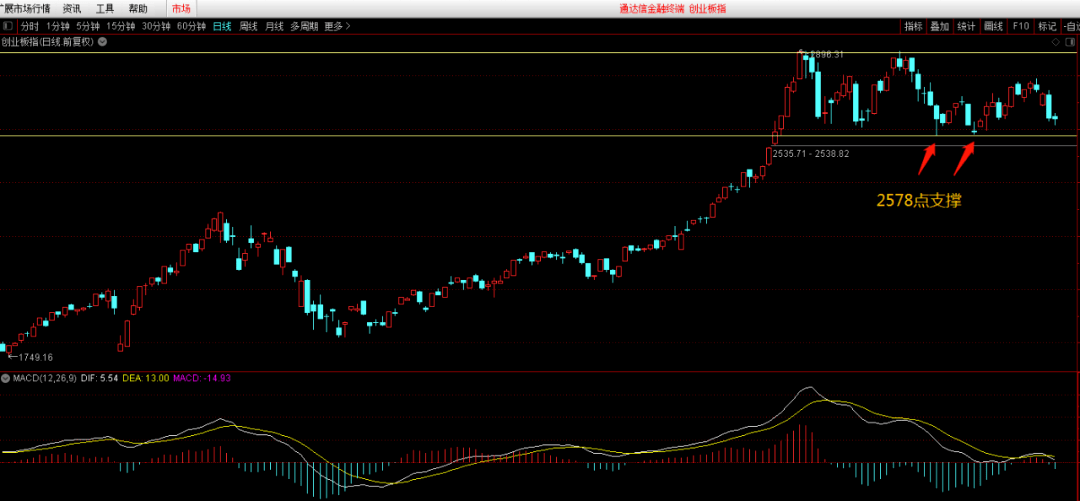Switch to the 市场 tab

tap(181, 8)
